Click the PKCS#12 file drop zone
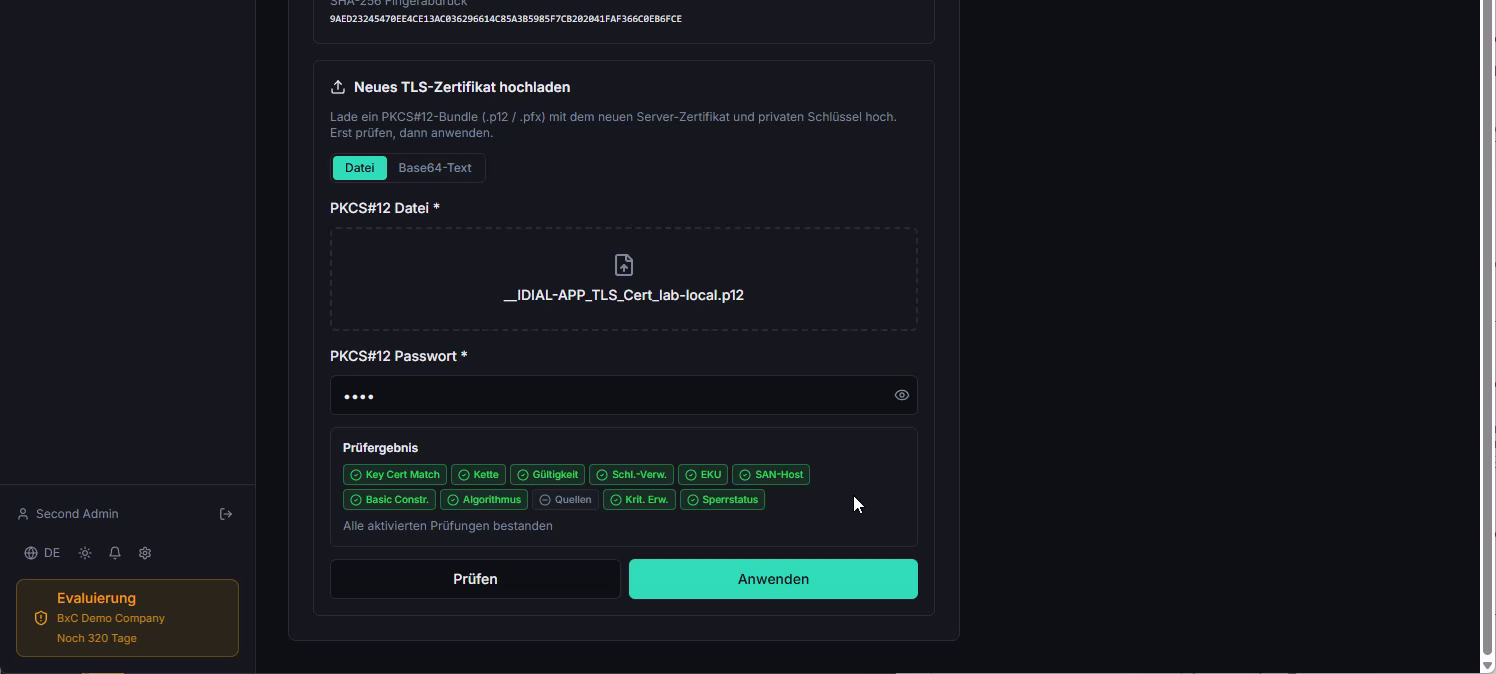 tap(624, 279)
